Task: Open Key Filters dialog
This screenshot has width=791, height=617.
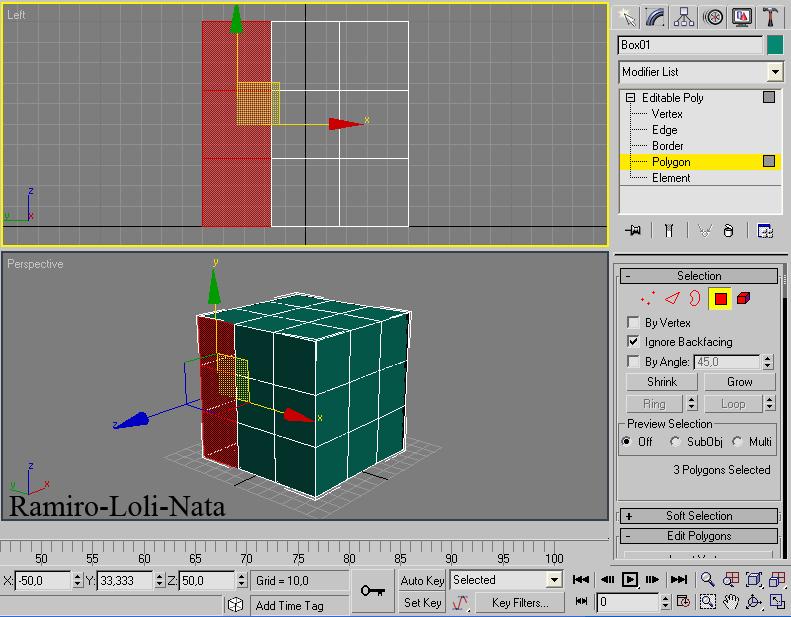Action: [x=520, y=603]
